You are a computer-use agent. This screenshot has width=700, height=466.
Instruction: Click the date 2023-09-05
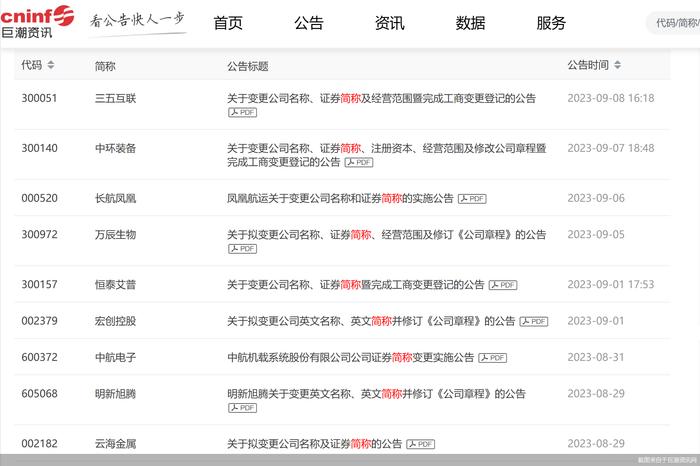(x=596, y=234)
